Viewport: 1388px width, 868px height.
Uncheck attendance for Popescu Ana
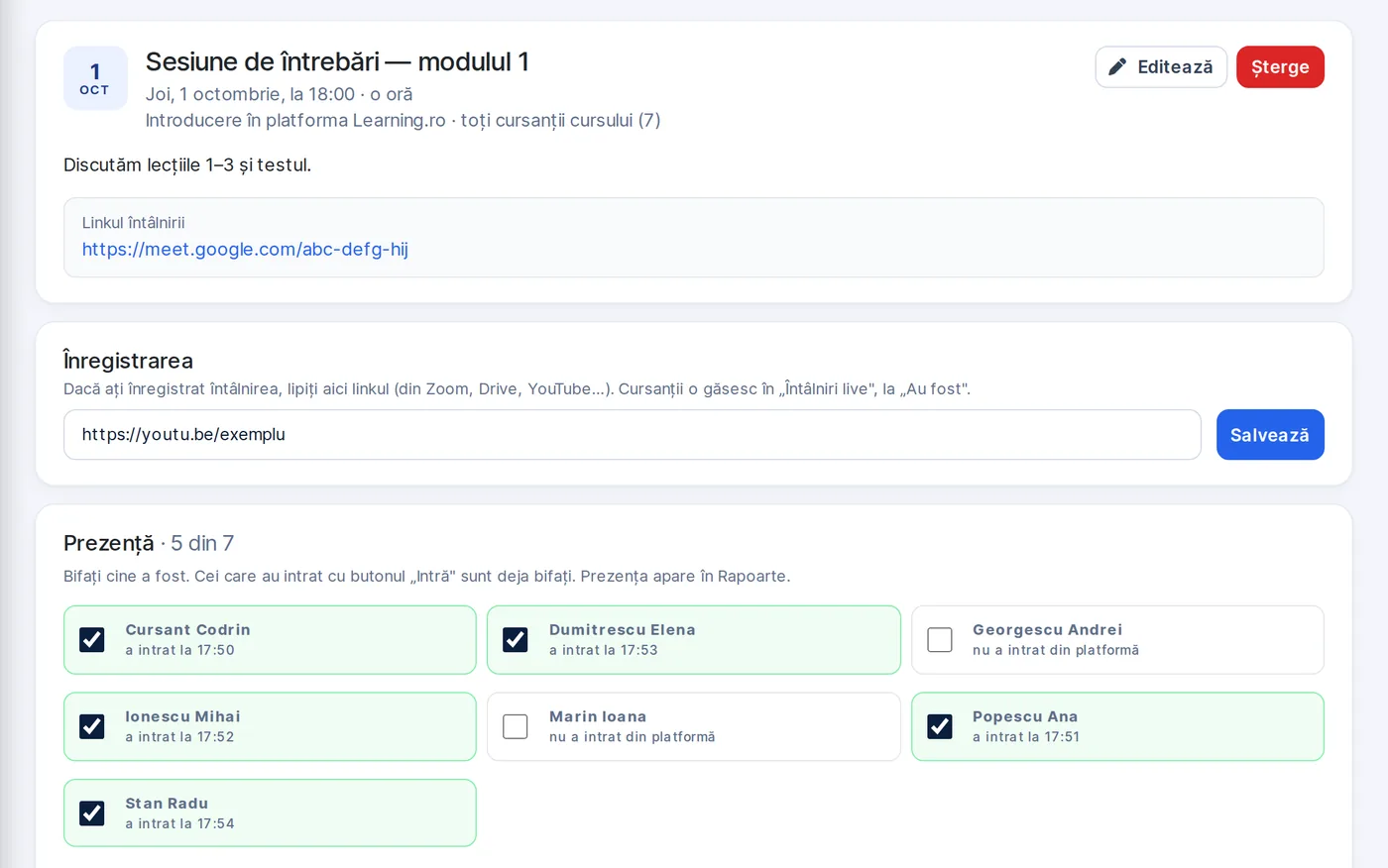point(940,726)
